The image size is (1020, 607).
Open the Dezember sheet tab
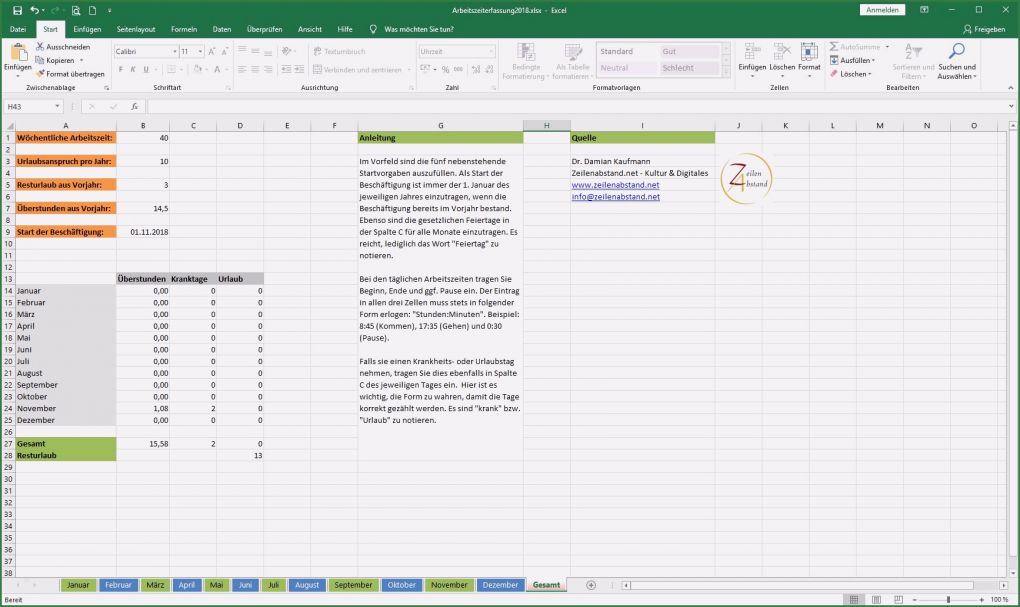500,585
